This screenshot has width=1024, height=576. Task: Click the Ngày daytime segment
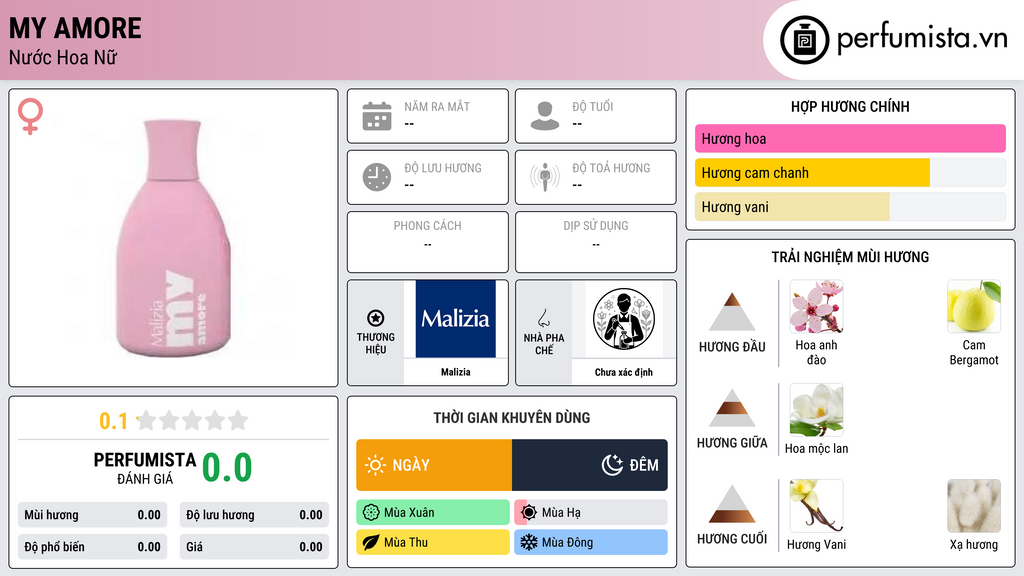tap(434, 465)
